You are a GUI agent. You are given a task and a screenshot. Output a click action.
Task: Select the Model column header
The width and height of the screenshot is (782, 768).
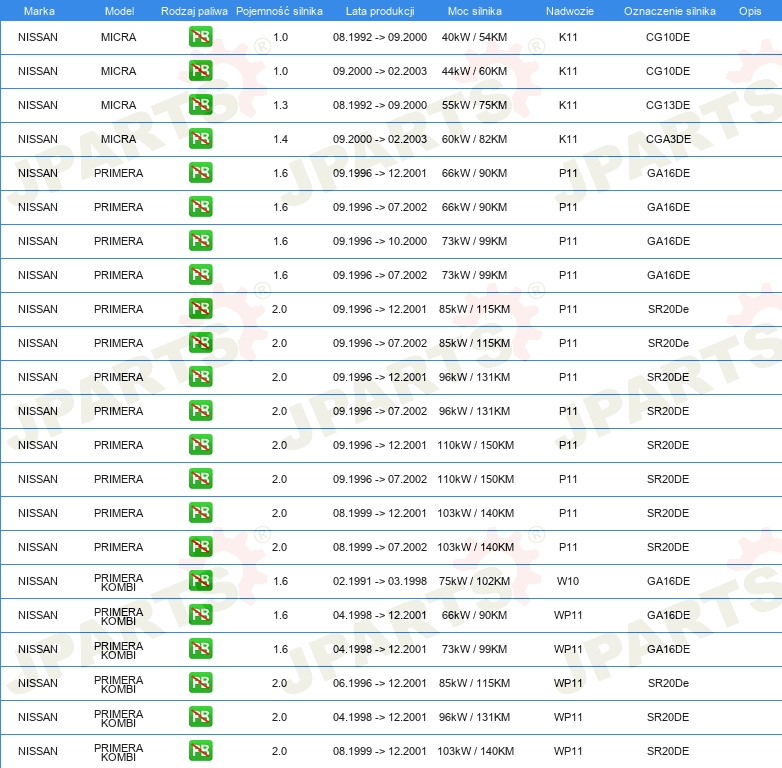[x=119, y=11]
